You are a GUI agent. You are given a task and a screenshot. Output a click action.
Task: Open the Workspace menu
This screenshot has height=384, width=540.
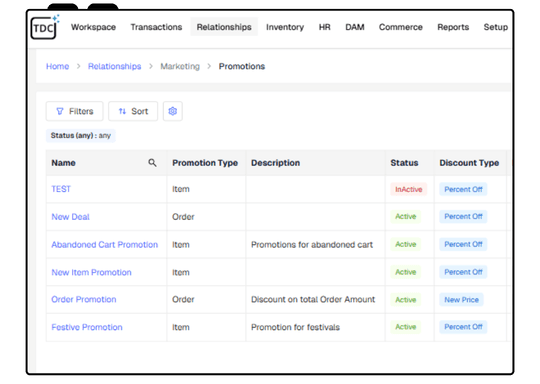(x=93, y=27)
